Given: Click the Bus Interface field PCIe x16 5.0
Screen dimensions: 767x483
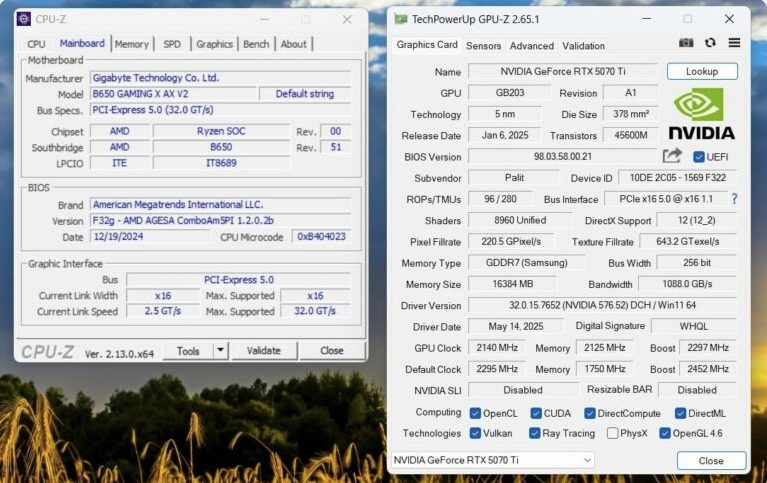Looking at the screenshot, I should tap(666, 199).
